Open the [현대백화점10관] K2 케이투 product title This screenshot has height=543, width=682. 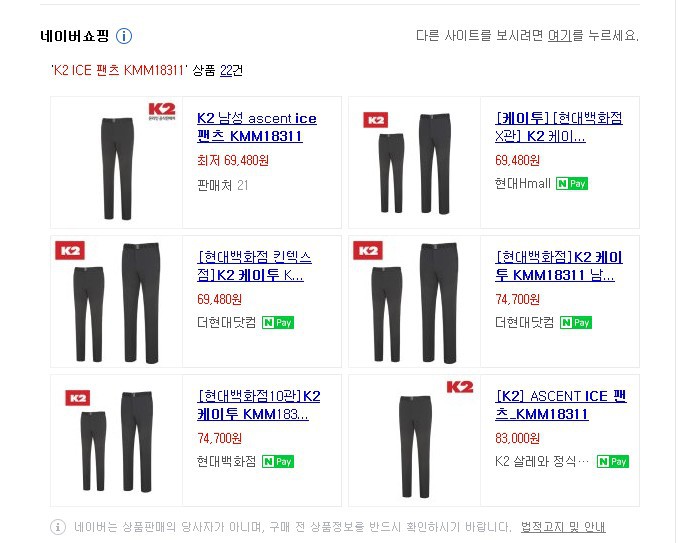click(259, 405)
